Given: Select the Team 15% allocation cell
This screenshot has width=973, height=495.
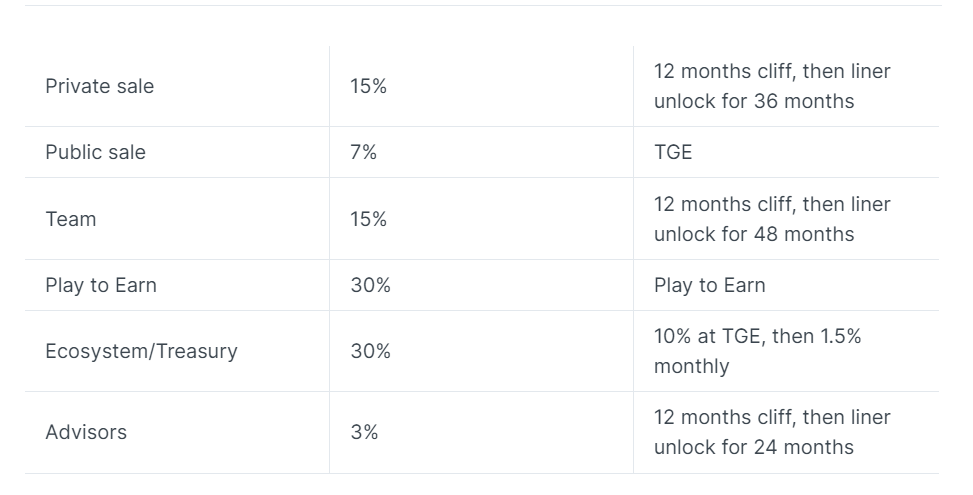Looking at the screenshot, I should tap(368, 219).
